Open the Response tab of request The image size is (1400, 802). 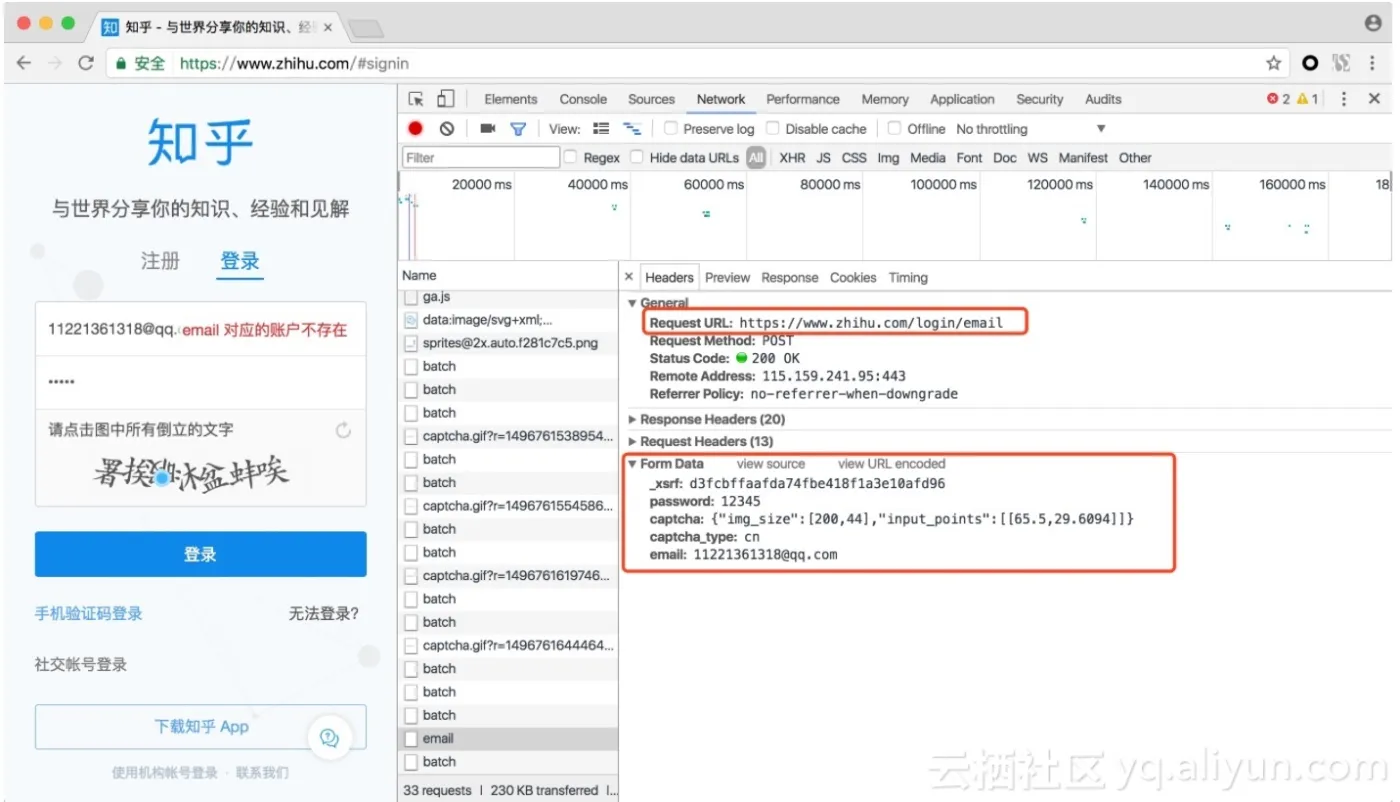790,277
